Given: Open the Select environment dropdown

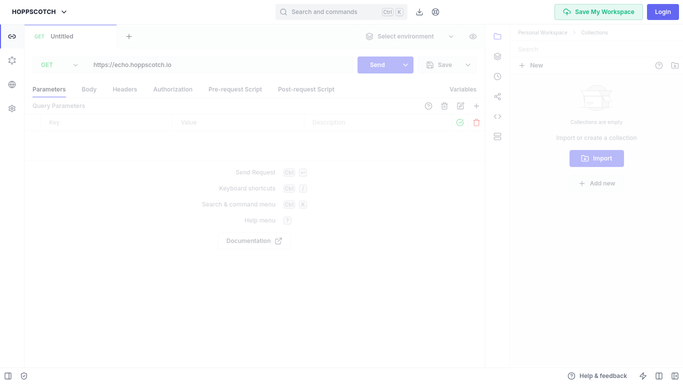Looking at the screenshot, I should click(x=409, y=37).
